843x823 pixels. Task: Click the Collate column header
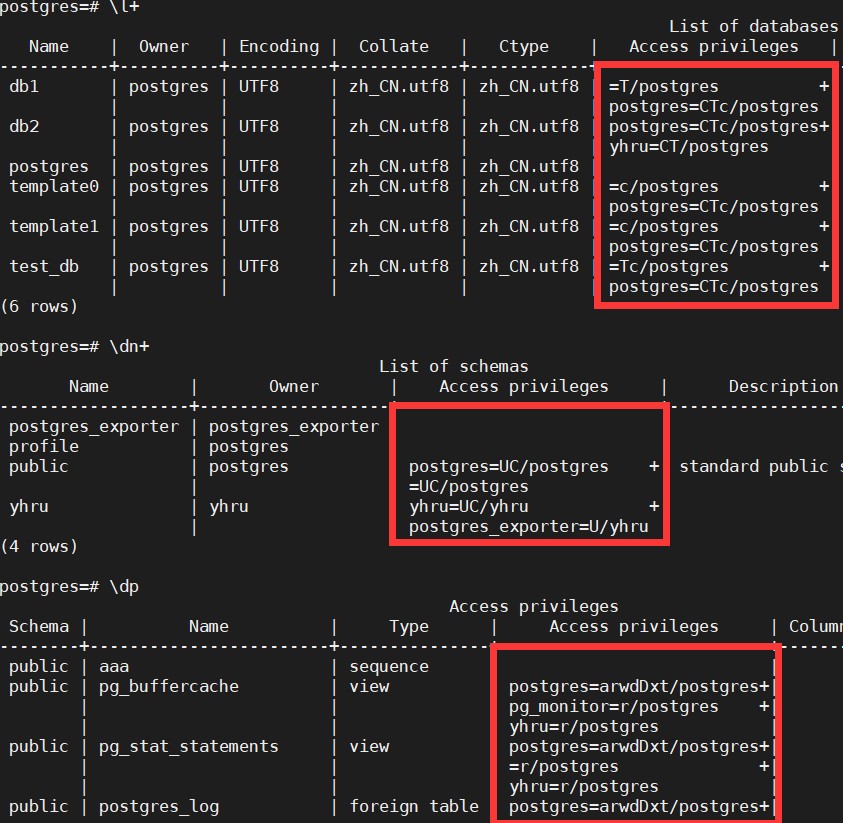click(393, 46)
